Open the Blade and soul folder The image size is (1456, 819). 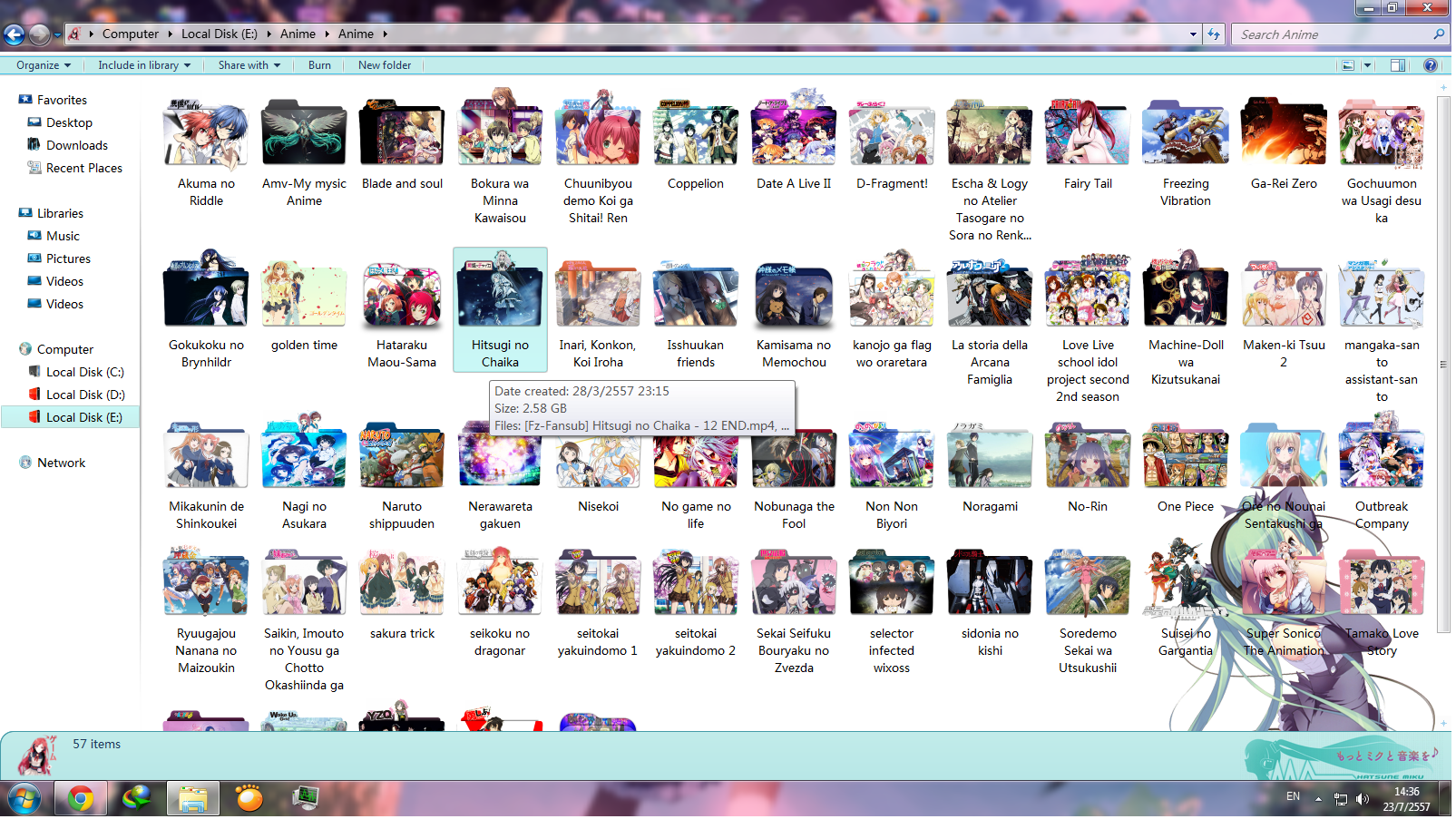(402, 141)
